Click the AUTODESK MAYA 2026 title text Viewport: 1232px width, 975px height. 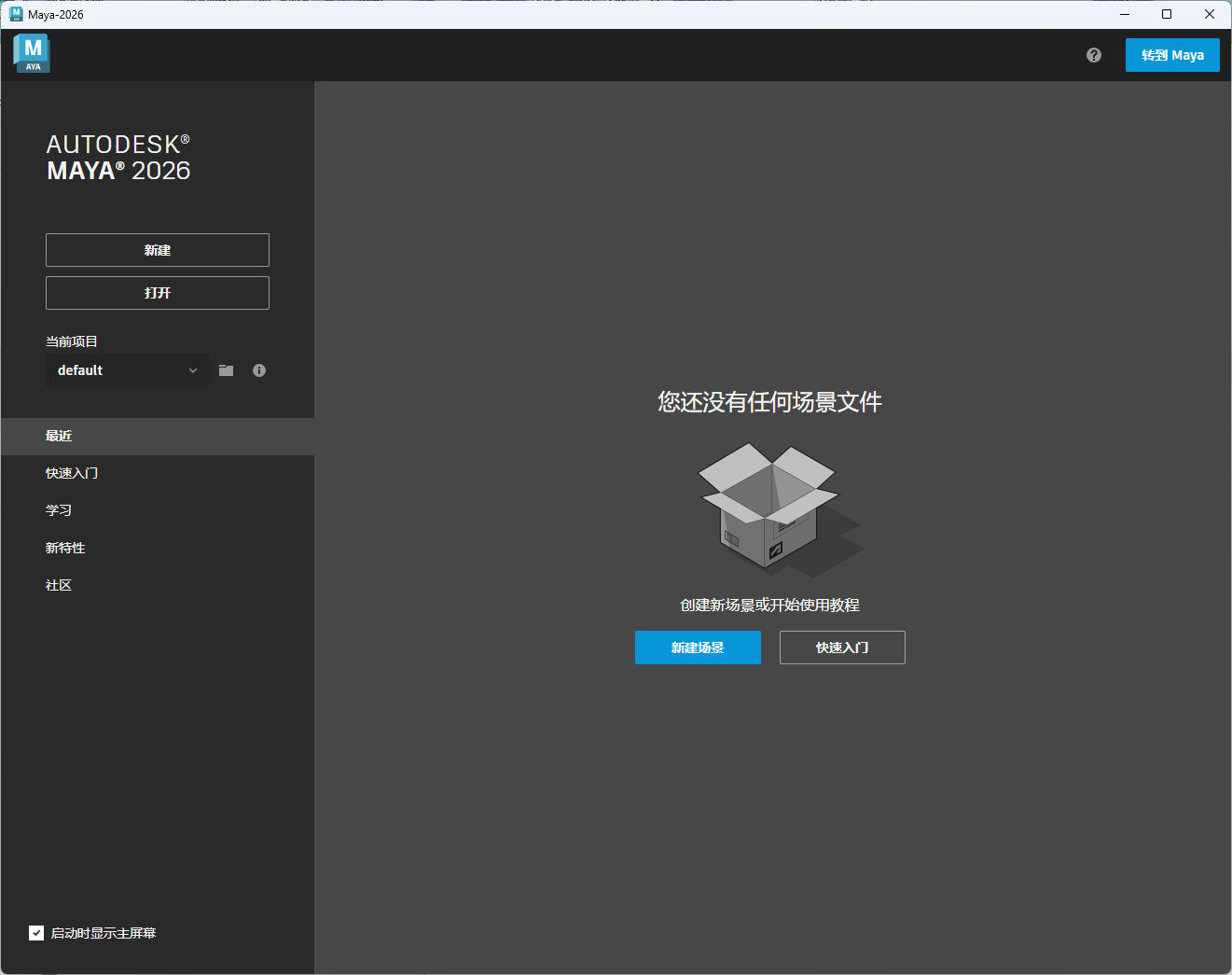118,158
